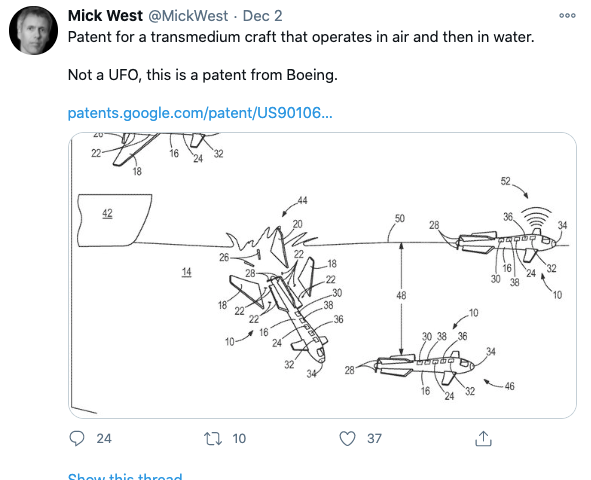Image resolution: width=591 pixels, height=480 pixels.
Task: Click the like count 37
Action: (x=374, y=439)
